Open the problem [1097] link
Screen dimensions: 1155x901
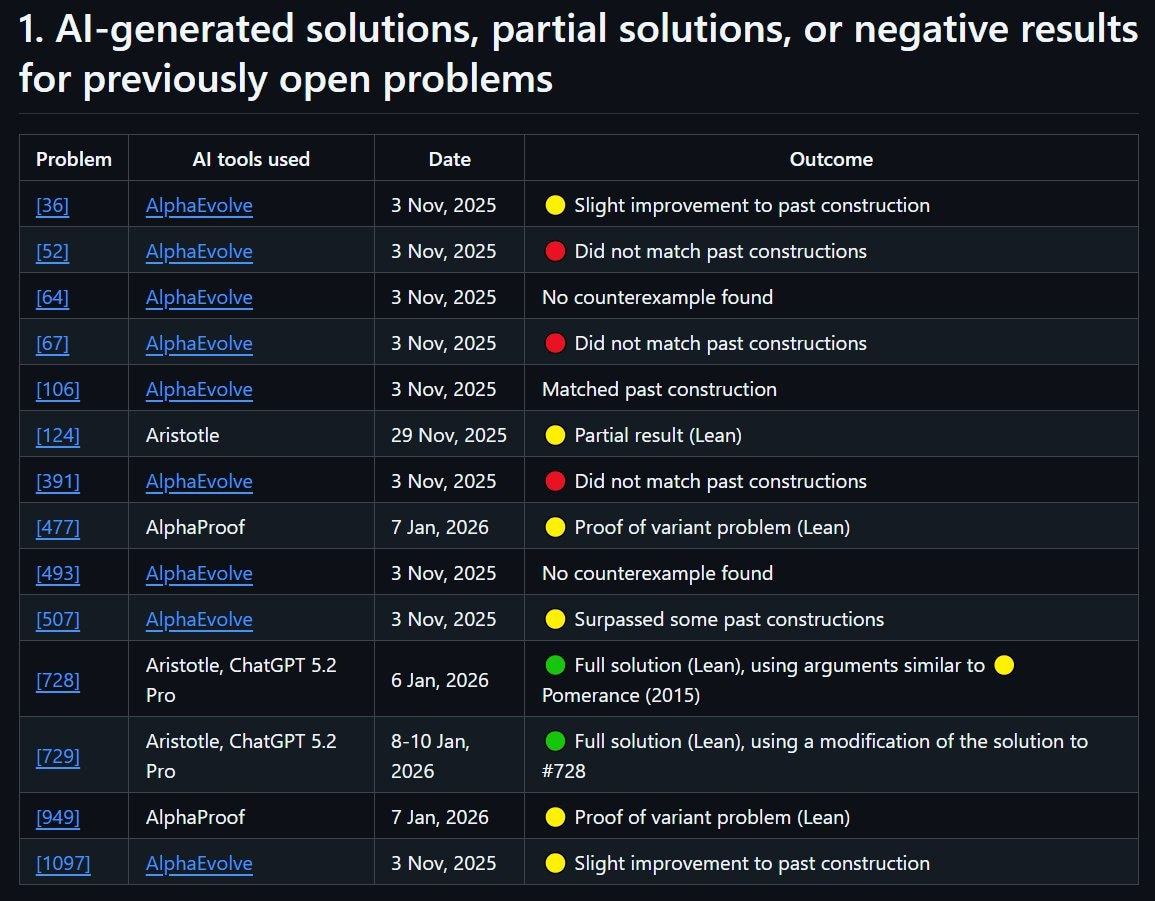[63, 864]
